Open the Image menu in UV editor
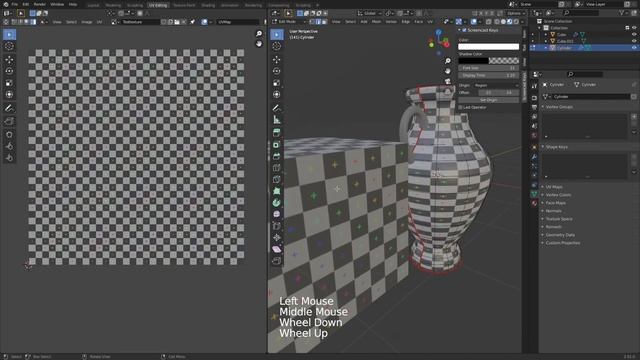Screen dimensions: 640x360 [x=87, y=22]
